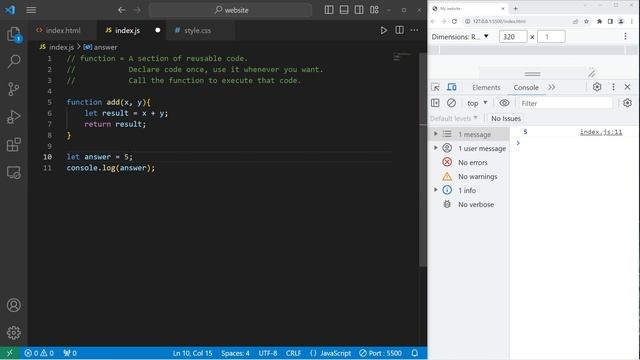Open the Explorer view in activity bar
The width and height of the screenshot is (640, 360).
[13, 34]
